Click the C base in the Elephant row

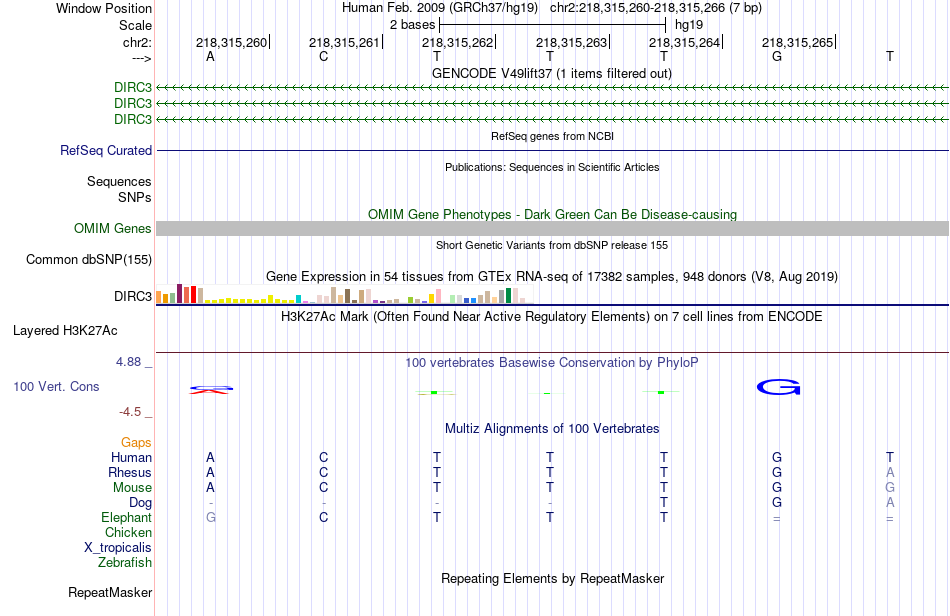[324, 517]
